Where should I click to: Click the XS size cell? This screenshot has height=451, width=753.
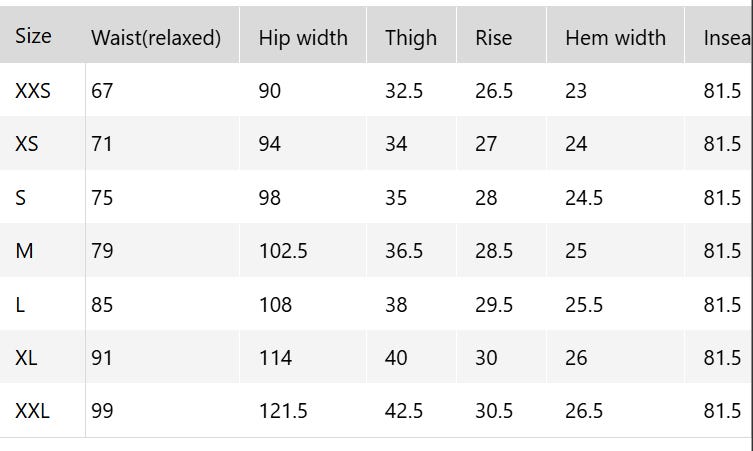tap(27, 144)
